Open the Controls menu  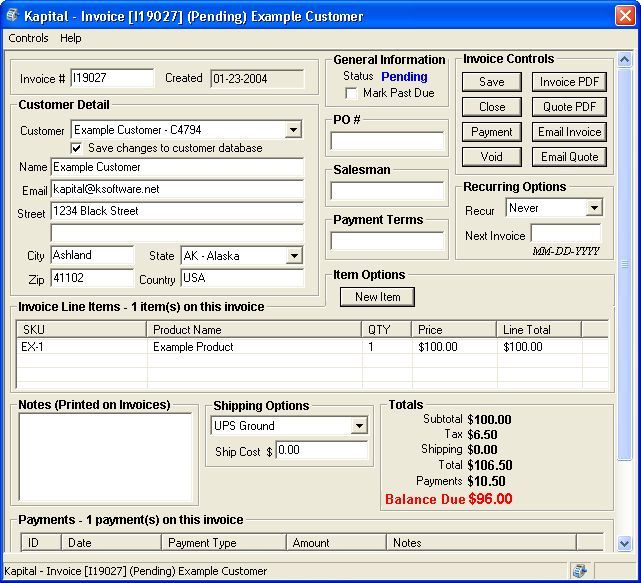point(28,38)
